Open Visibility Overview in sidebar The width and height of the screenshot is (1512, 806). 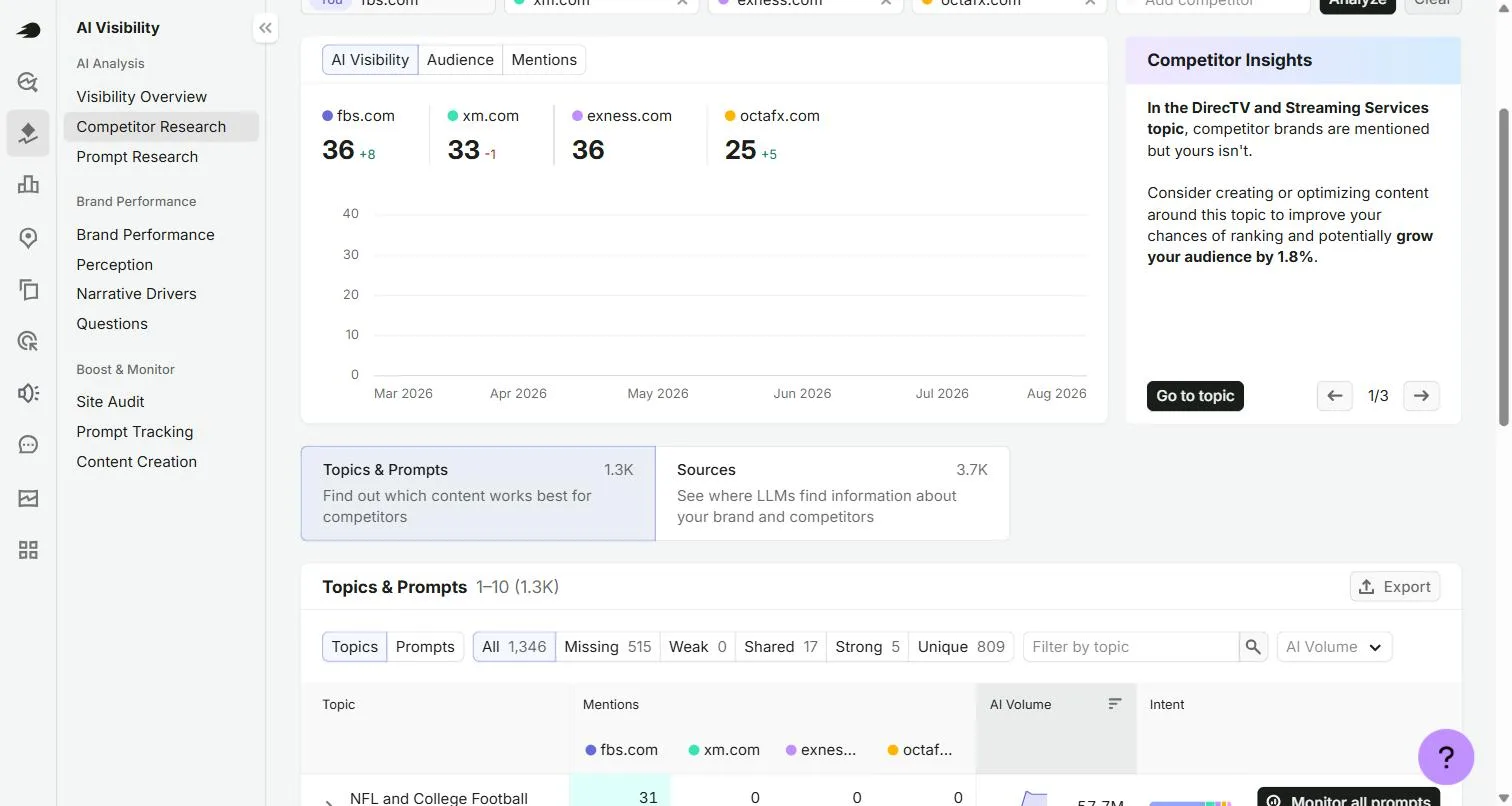coord(142,97)
